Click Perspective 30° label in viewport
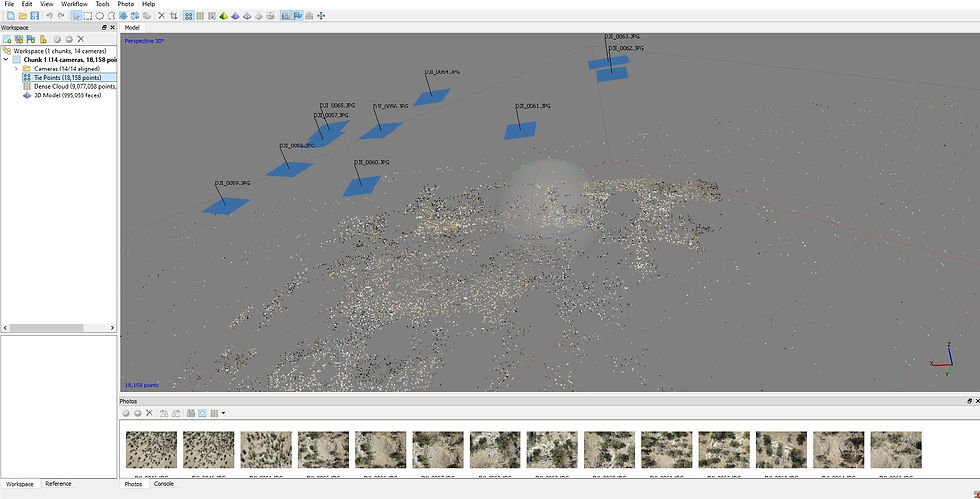This screenshot has width=980, height=499. point(144,41)
